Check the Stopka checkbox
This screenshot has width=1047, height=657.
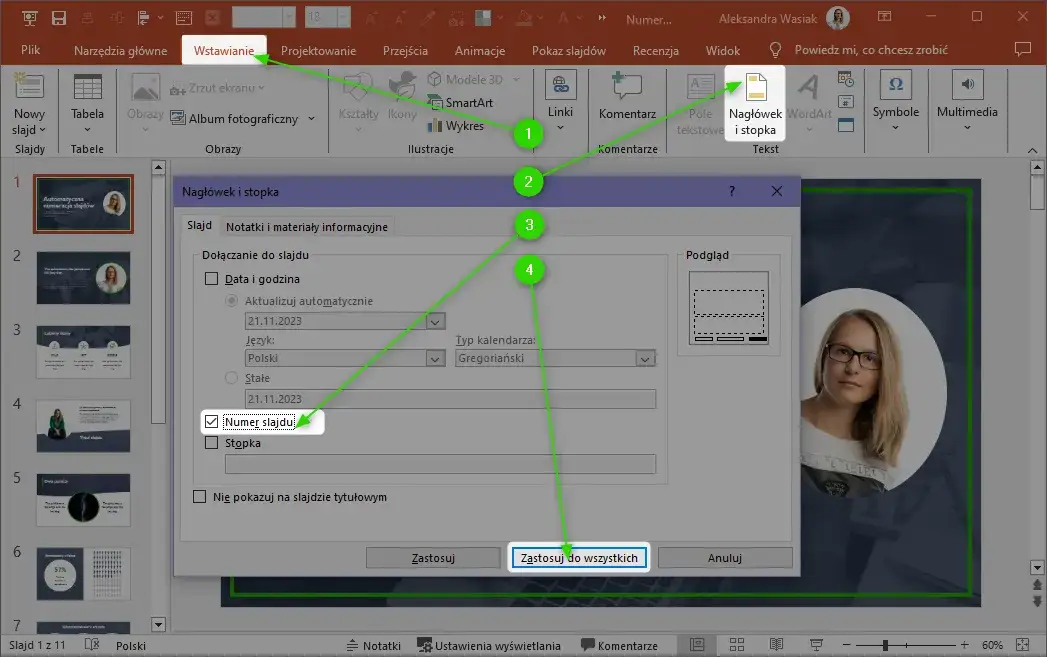212,442
